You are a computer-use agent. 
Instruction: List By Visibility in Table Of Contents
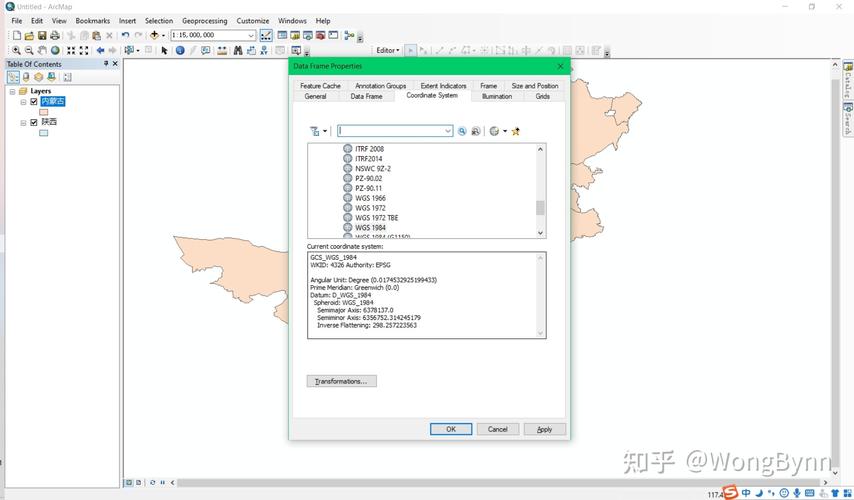[x=39, y=77]
